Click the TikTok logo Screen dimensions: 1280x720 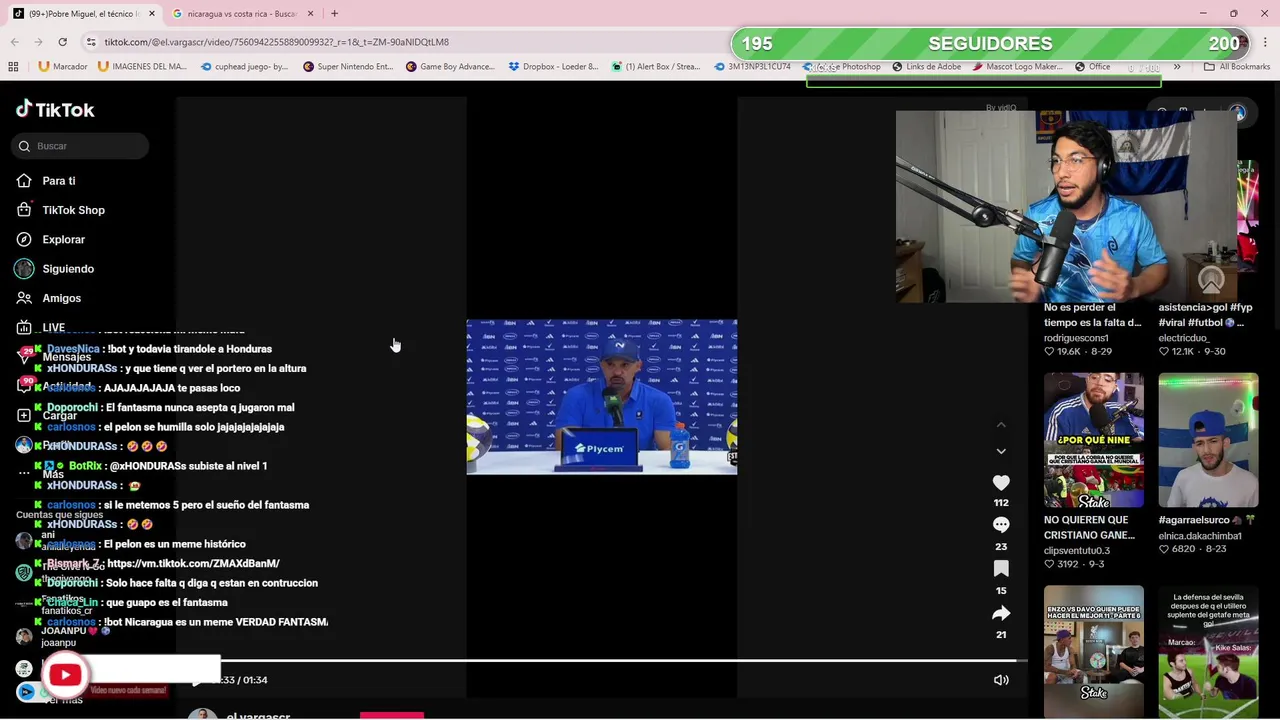pos(55,109)
